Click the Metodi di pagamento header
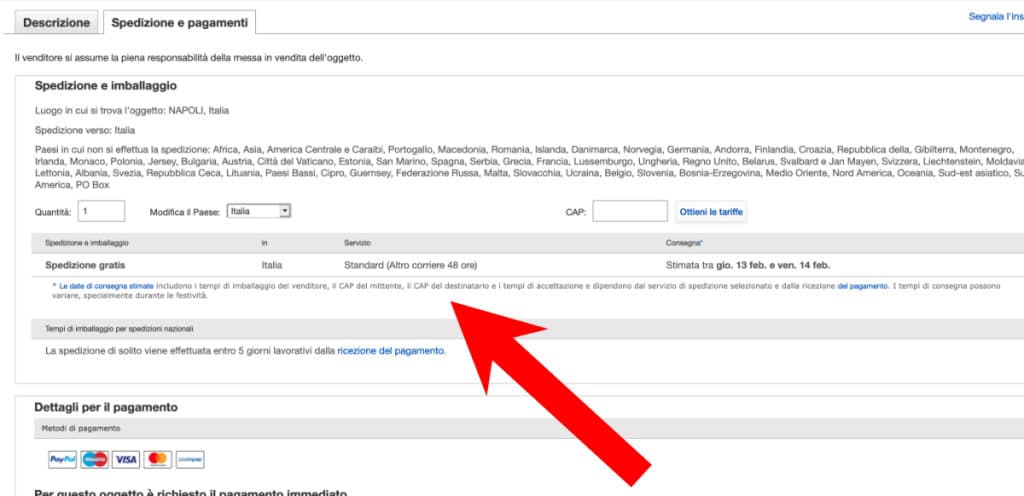The image size is (1024, 496). pyautogui.click(x=81, y=428)
